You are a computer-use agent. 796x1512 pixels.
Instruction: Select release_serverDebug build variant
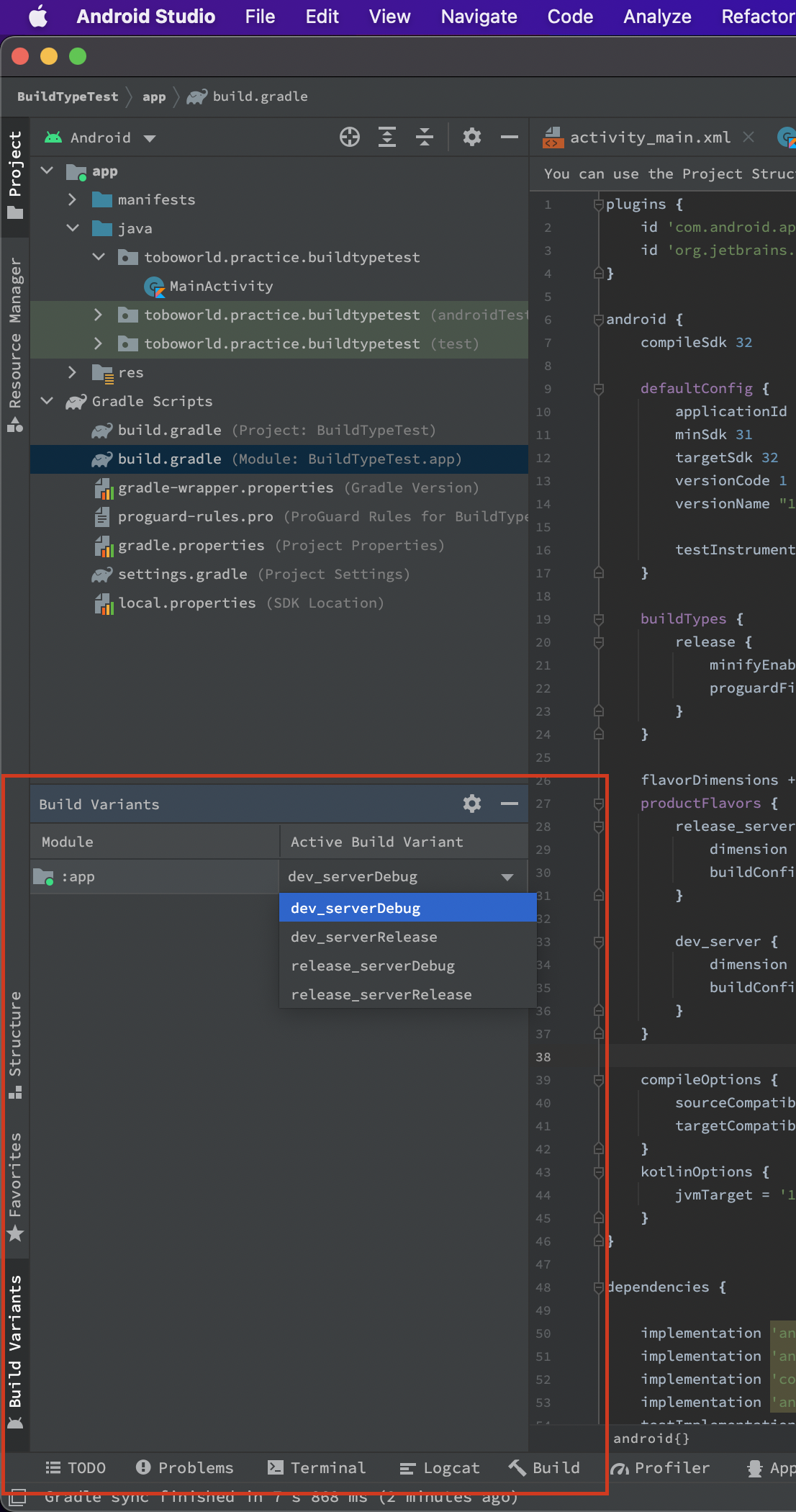click(407, 966)
